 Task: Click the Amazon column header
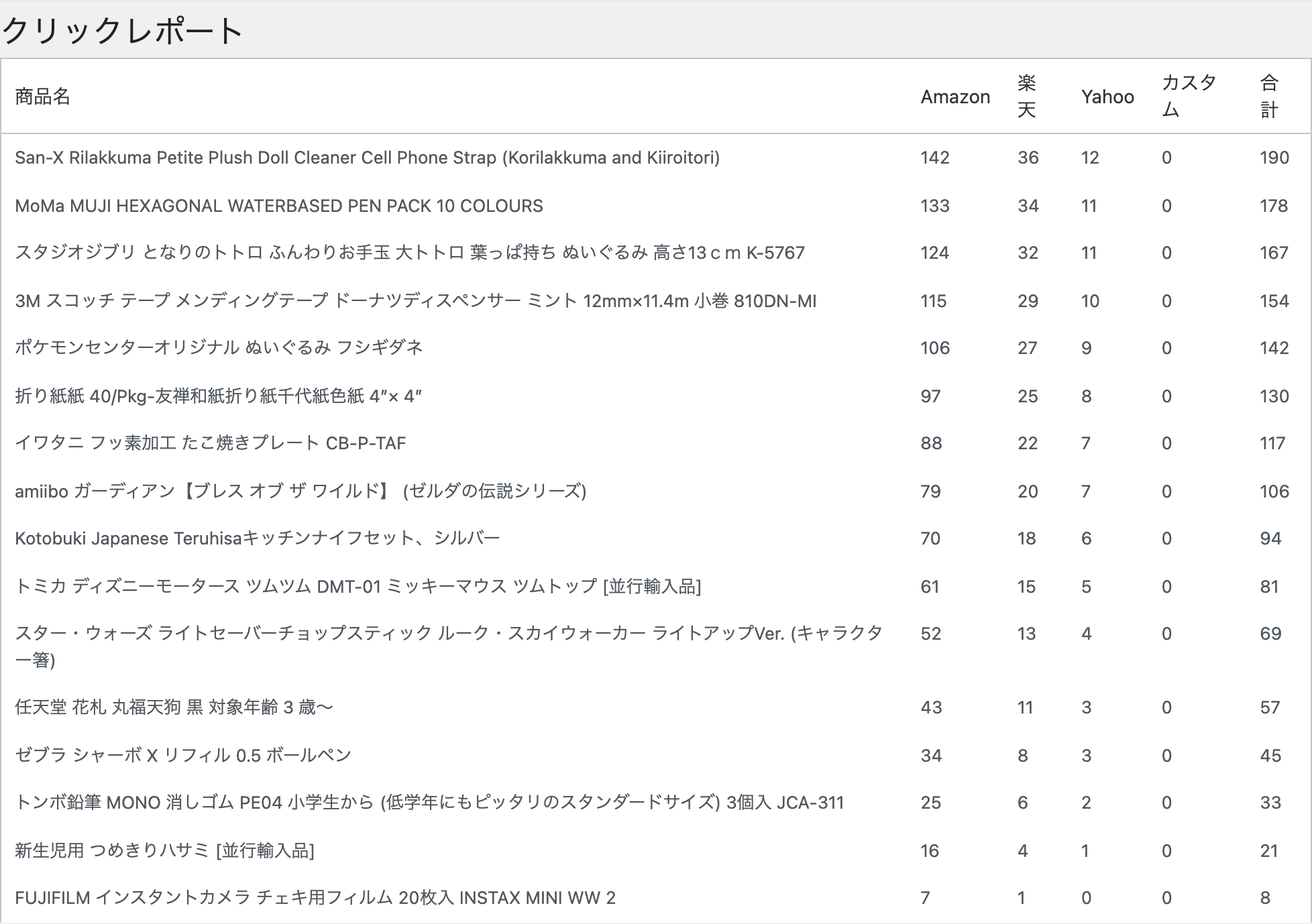[955, 97]
